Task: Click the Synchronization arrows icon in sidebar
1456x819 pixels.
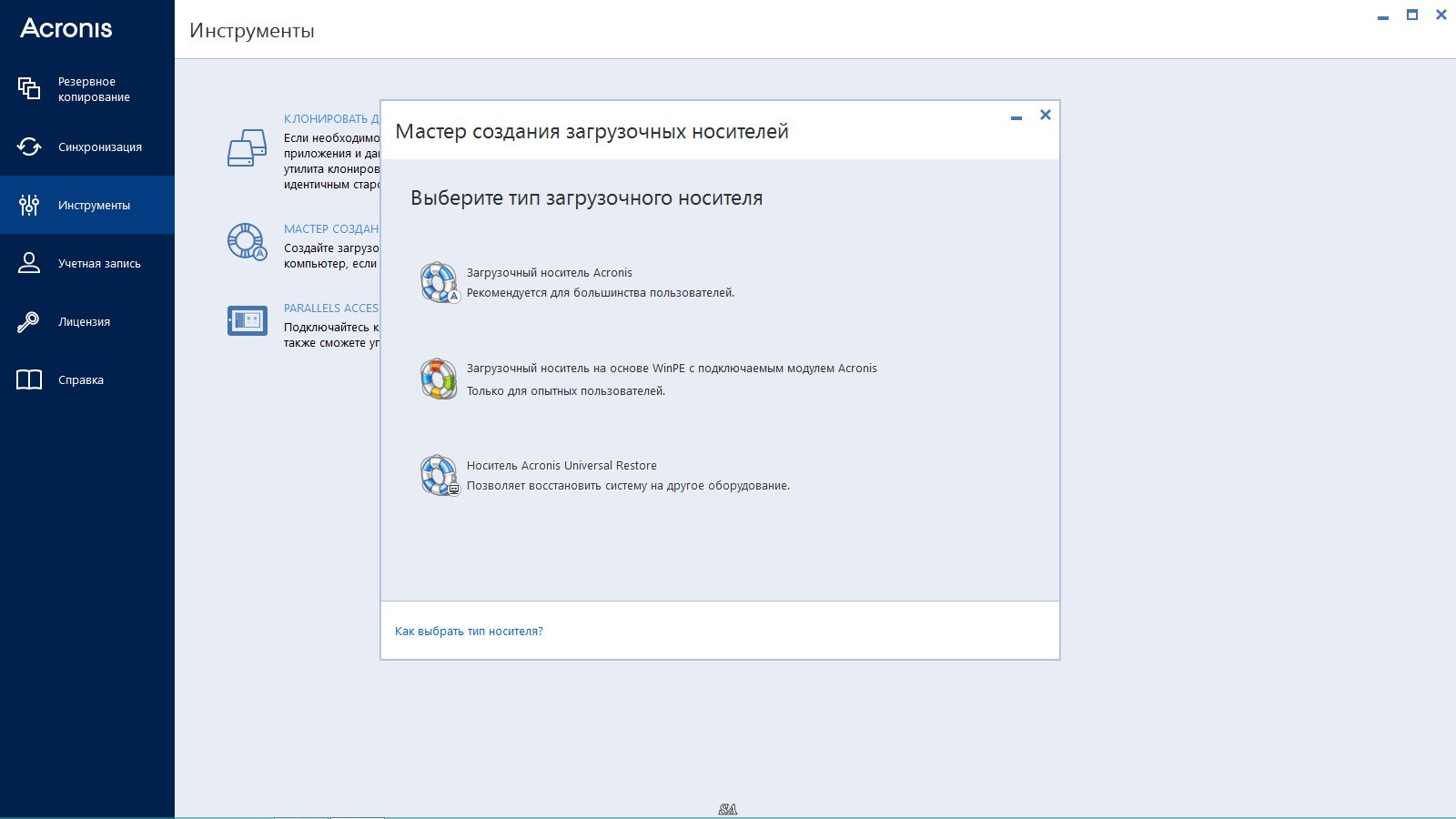Action: pos(29,147)
